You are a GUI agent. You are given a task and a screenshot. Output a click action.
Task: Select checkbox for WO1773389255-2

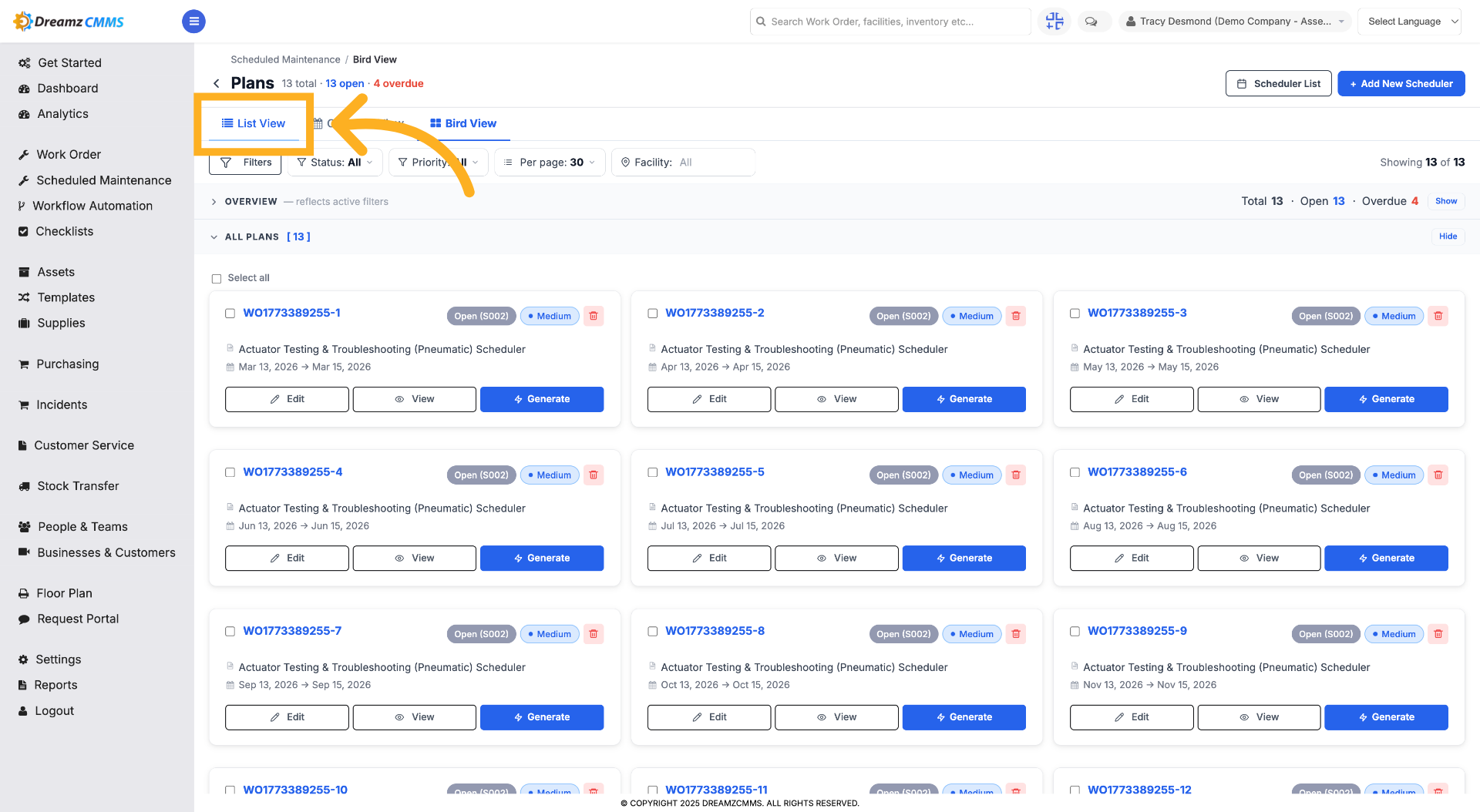pos(652,314)
